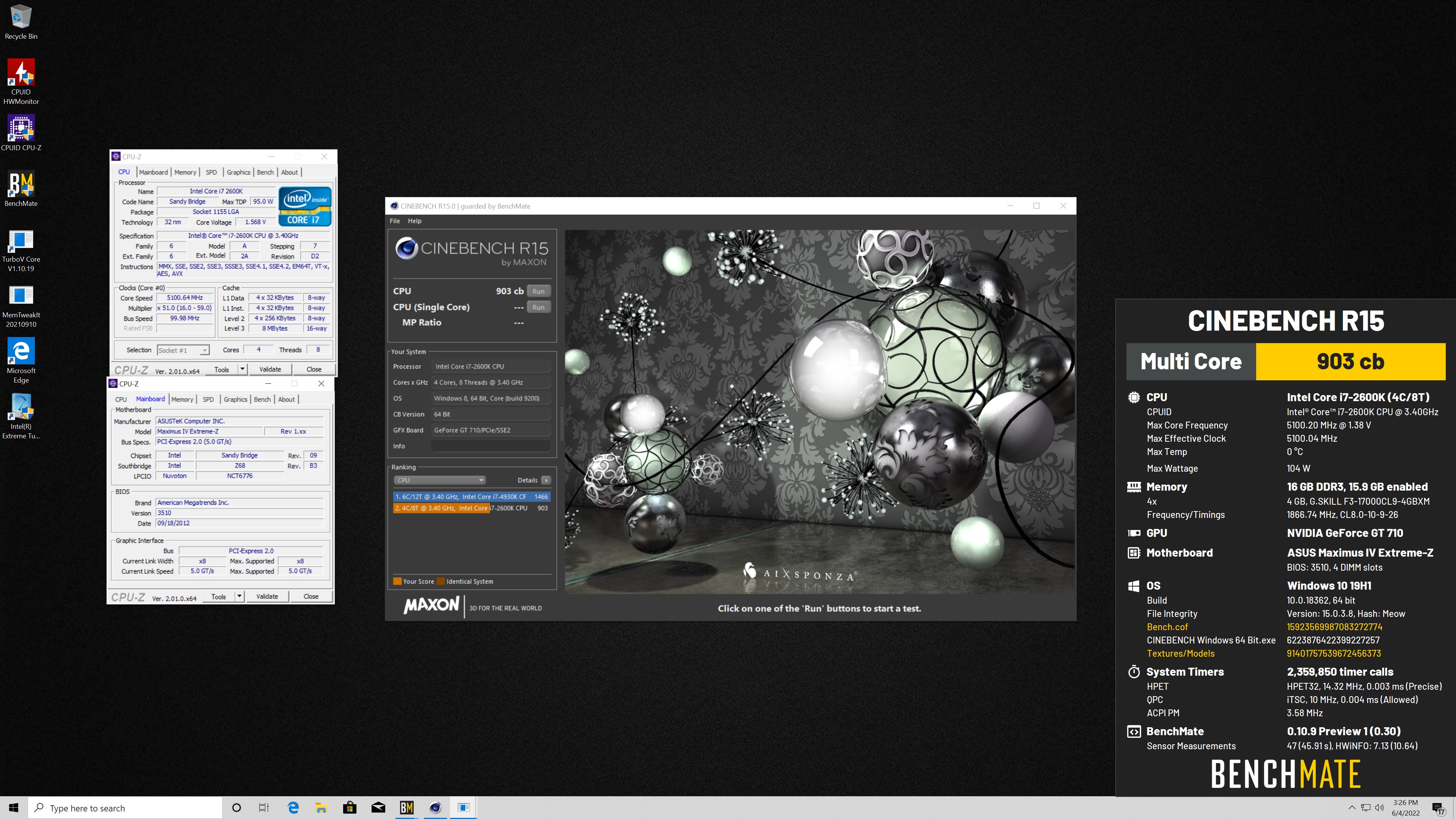The image size is (1456, 819).
Task: Open the Recycle Bin desktop icon
Action: tap(21, 23)
